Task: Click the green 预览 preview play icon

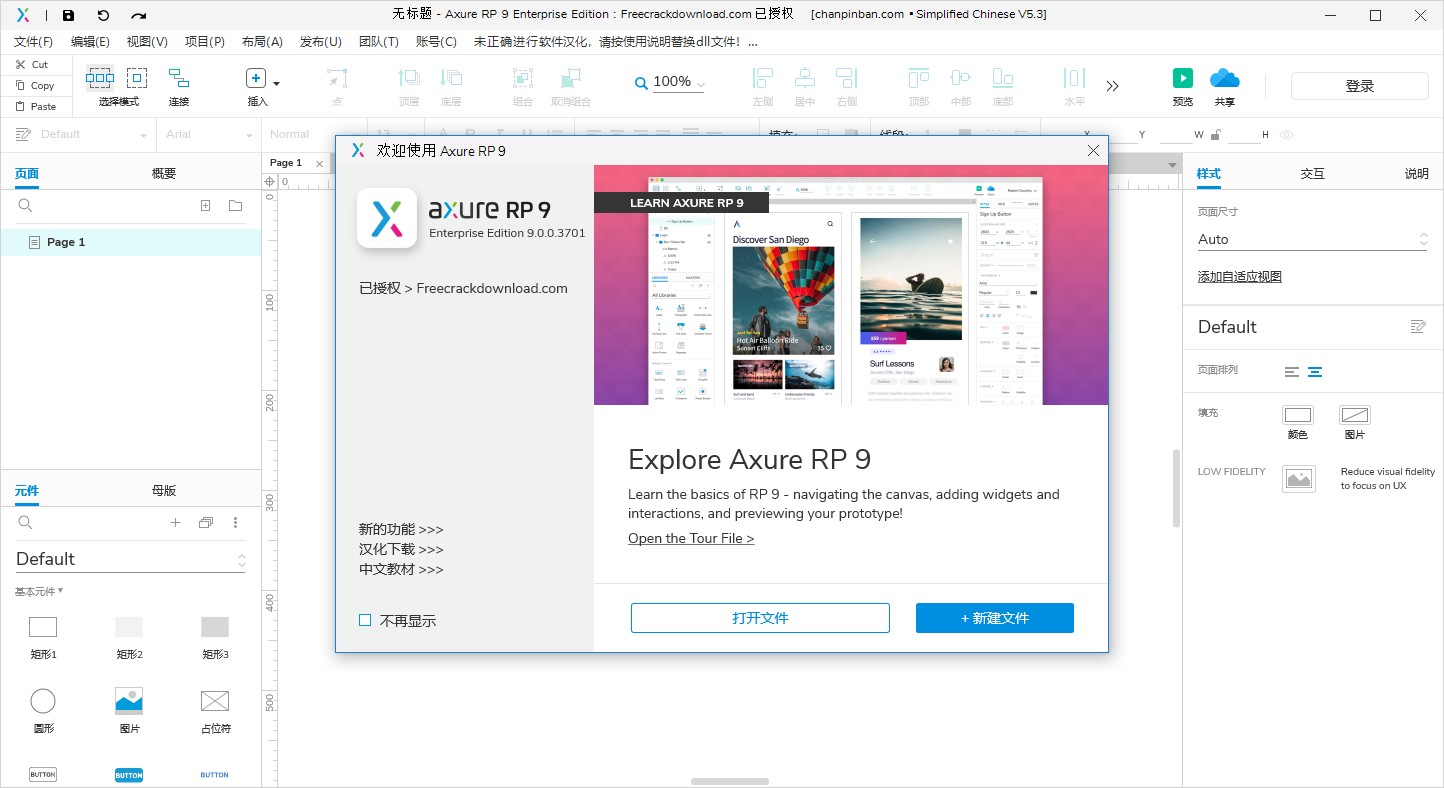Action: tap(1183, 78)
